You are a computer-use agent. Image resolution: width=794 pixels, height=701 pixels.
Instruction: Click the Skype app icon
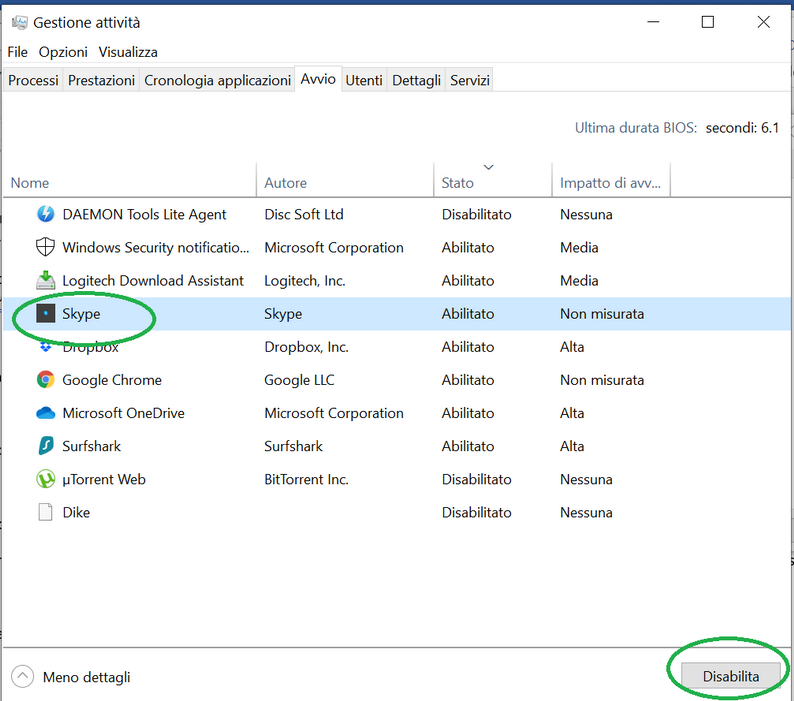tap(46, 314)
